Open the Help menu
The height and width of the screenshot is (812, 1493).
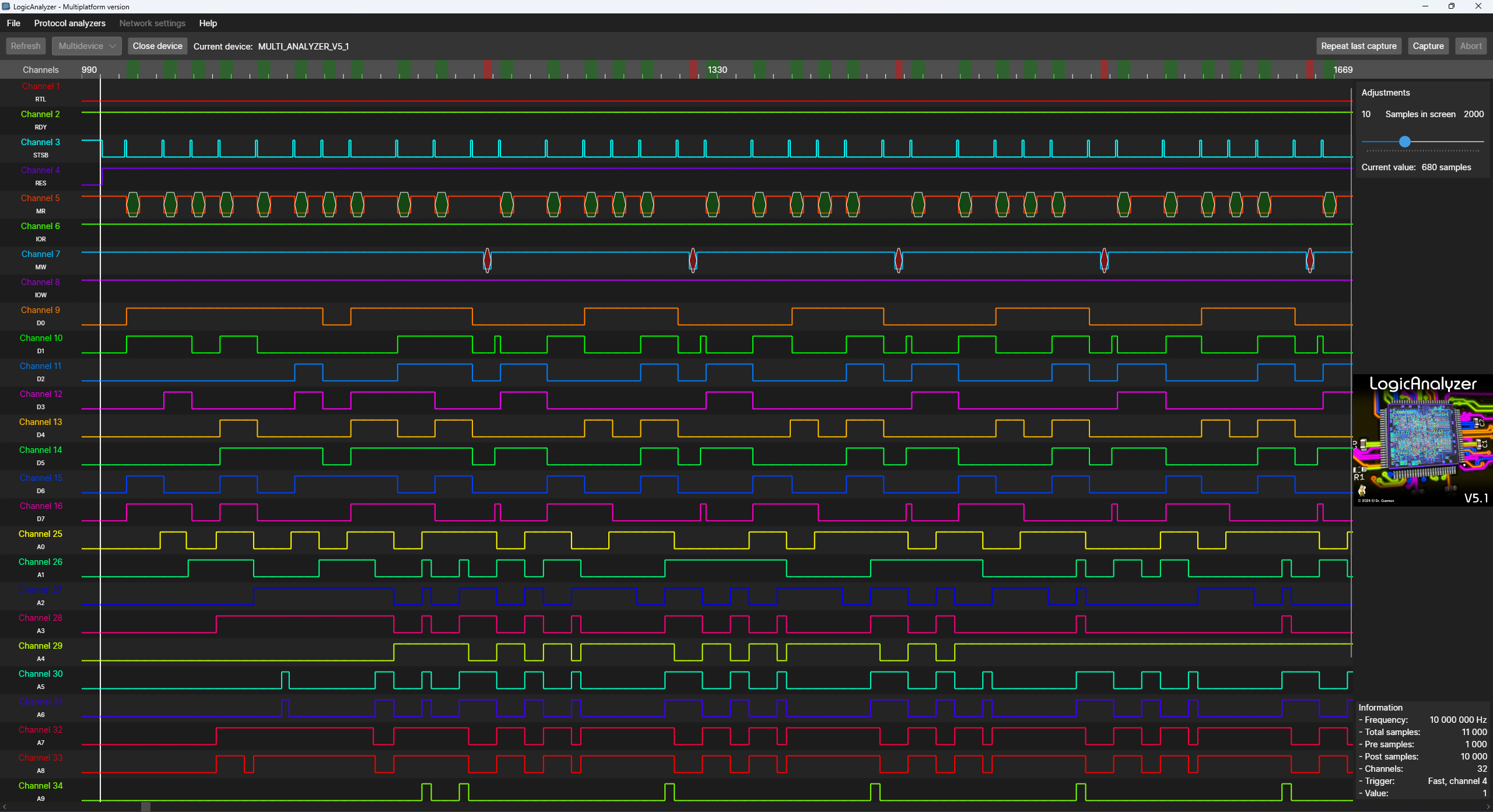[x=208, y=23]
